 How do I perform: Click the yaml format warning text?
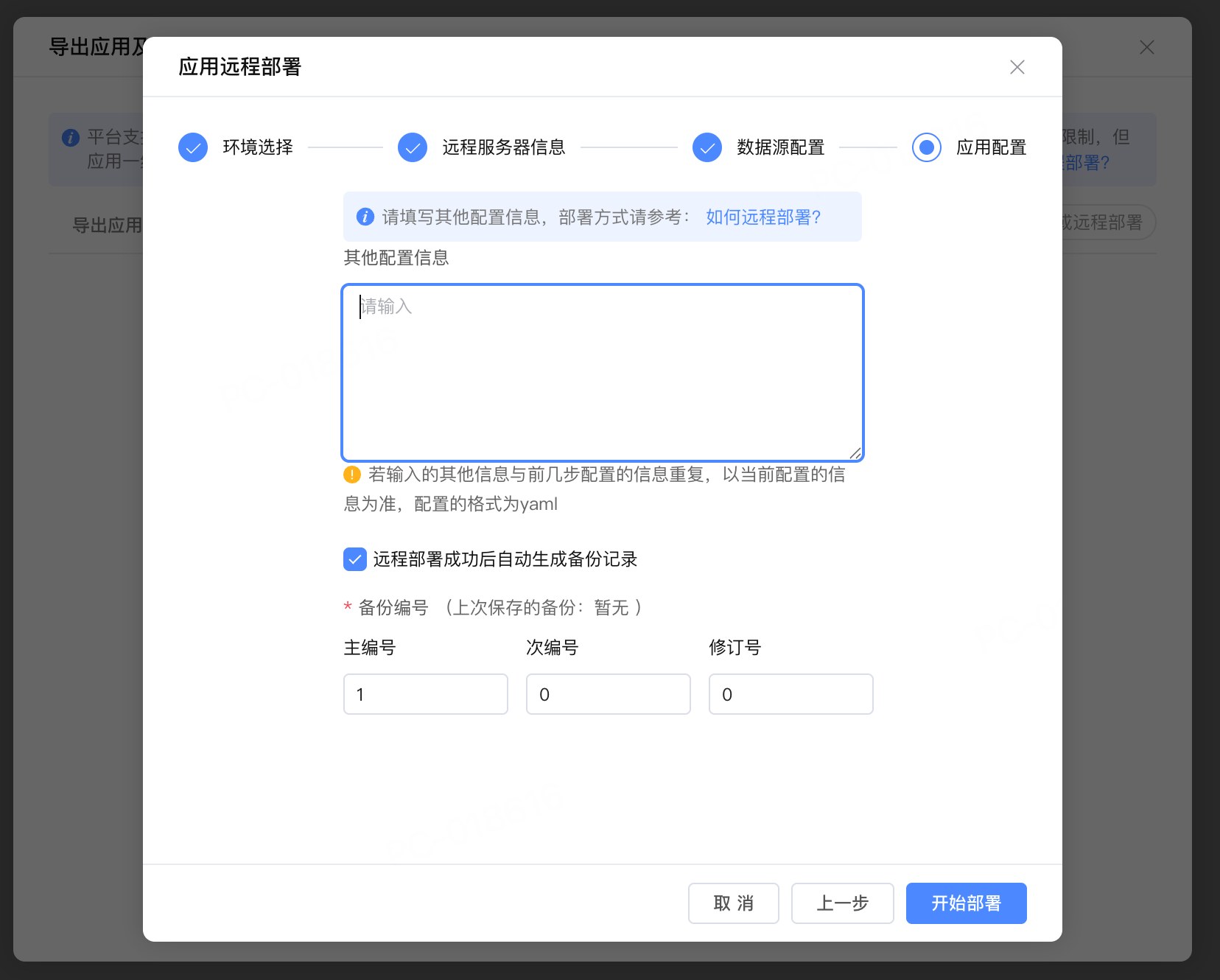point(595,489)
